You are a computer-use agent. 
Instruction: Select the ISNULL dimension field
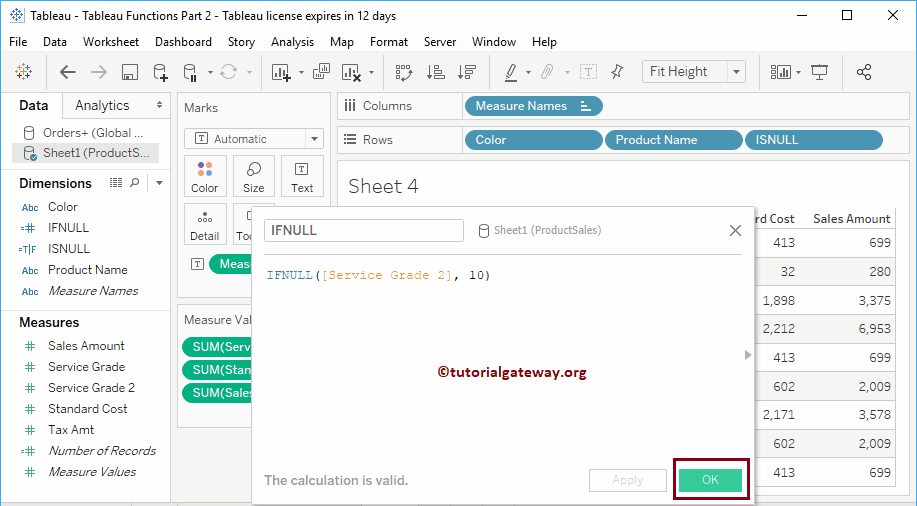pos(68,249)
